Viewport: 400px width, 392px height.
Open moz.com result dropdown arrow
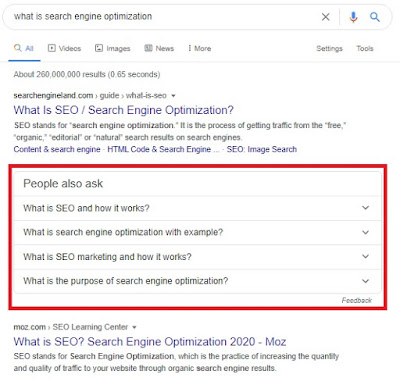click(134, 327)
